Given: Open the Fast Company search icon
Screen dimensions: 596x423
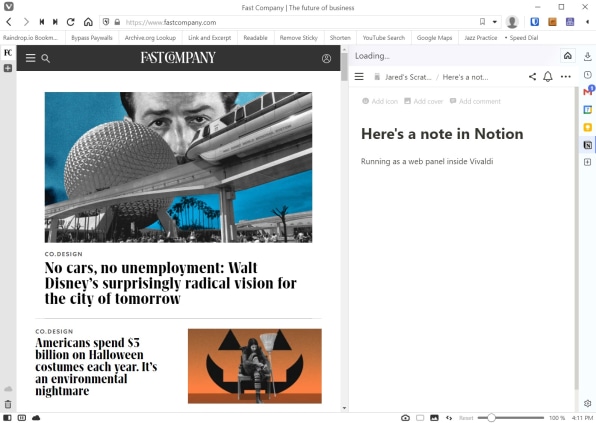Looking at the screenshot, I should coord(46,58).
